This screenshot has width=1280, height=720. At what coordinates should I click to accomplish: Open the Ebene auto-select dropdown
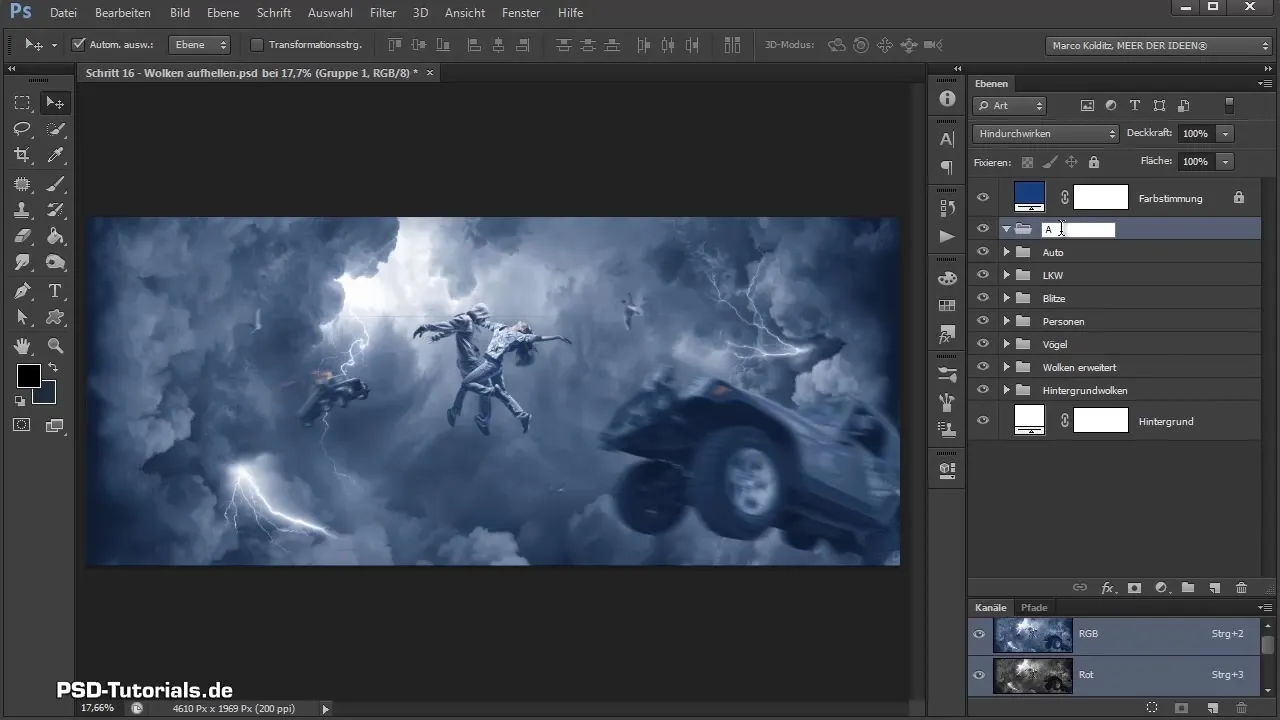[x=199, y=45]
